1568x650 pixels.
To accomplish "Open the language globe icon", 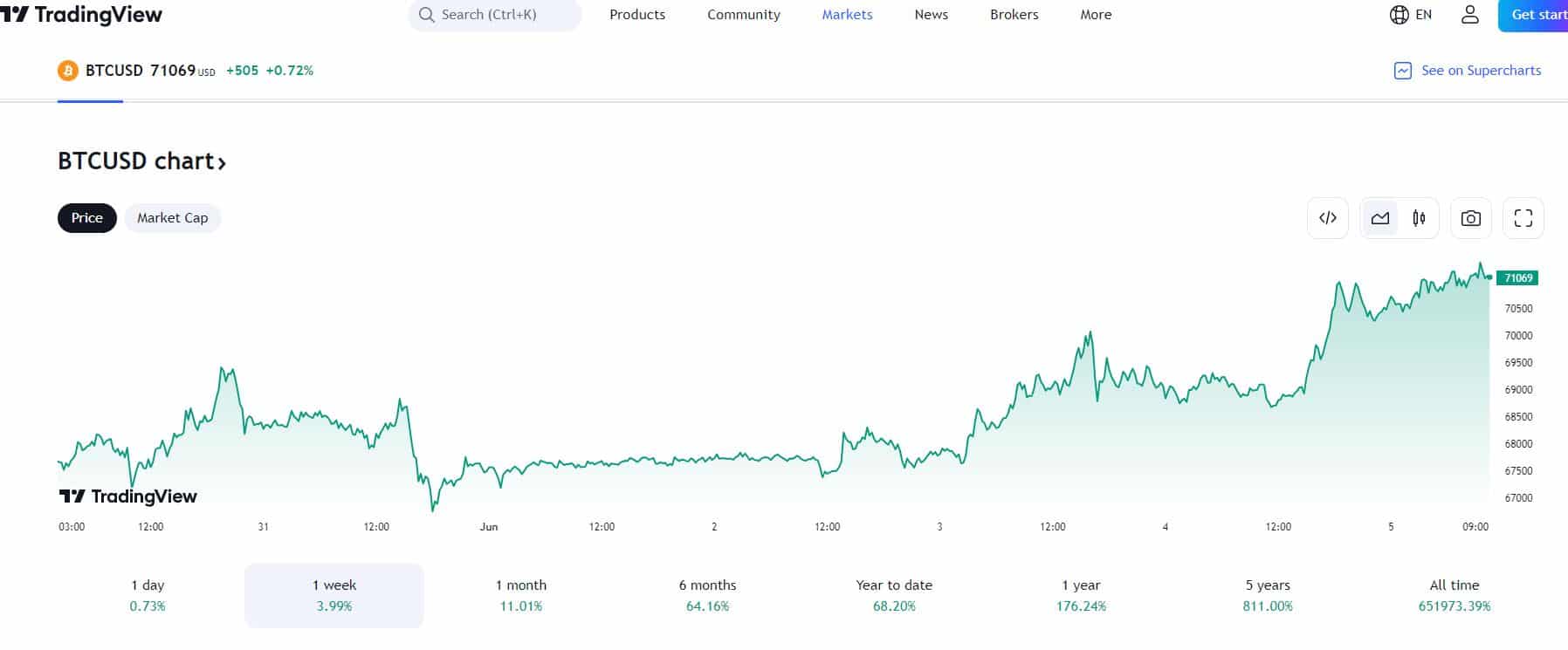I will coord(1399,15).
